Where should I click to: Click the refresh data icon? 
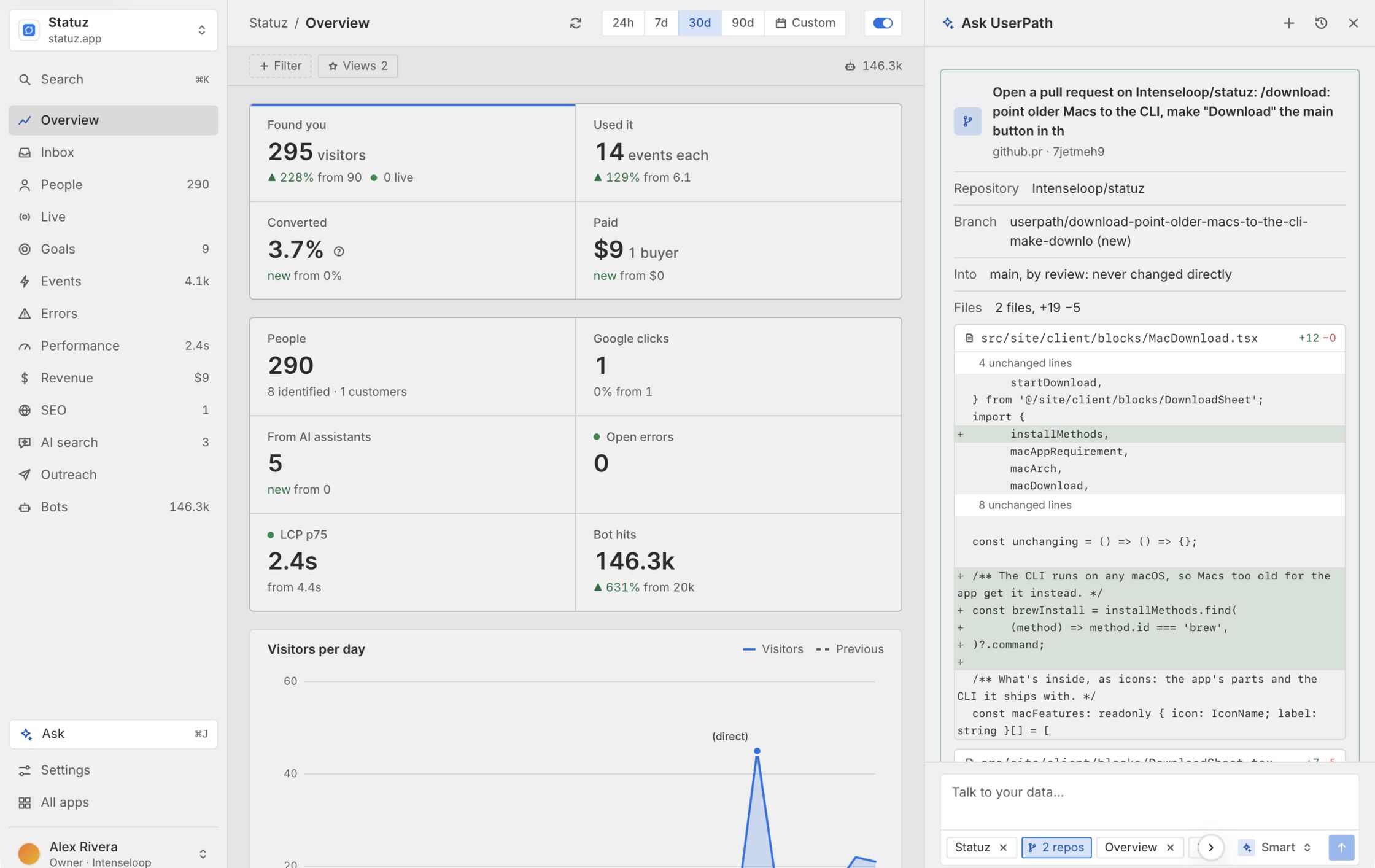pyautogui.click(x=575, y=23)
